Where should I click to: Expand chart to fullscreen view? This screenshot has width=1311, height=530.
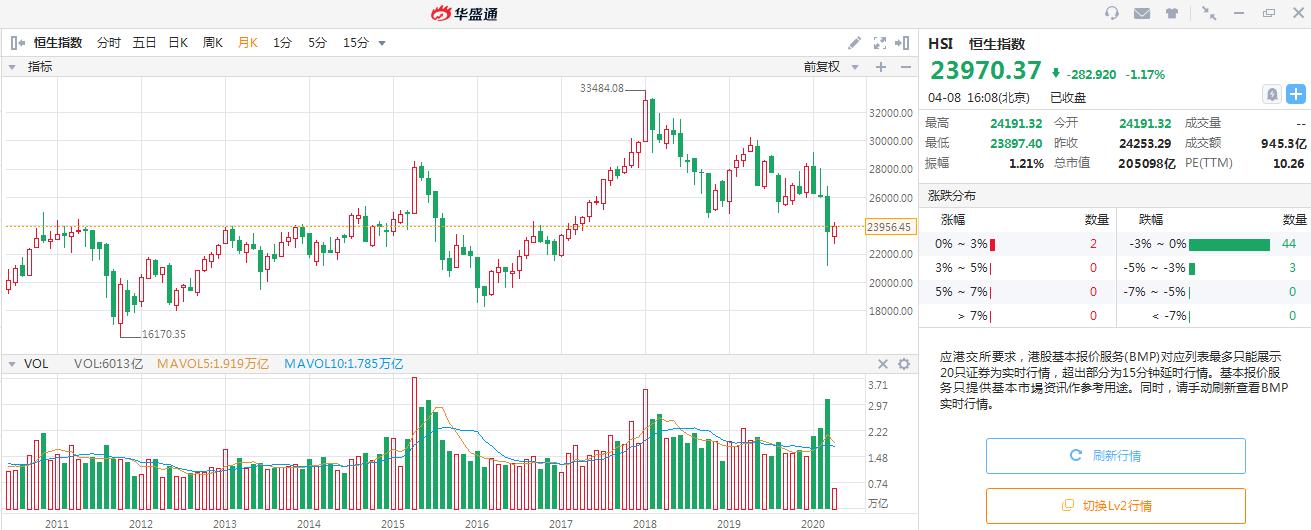880,43
